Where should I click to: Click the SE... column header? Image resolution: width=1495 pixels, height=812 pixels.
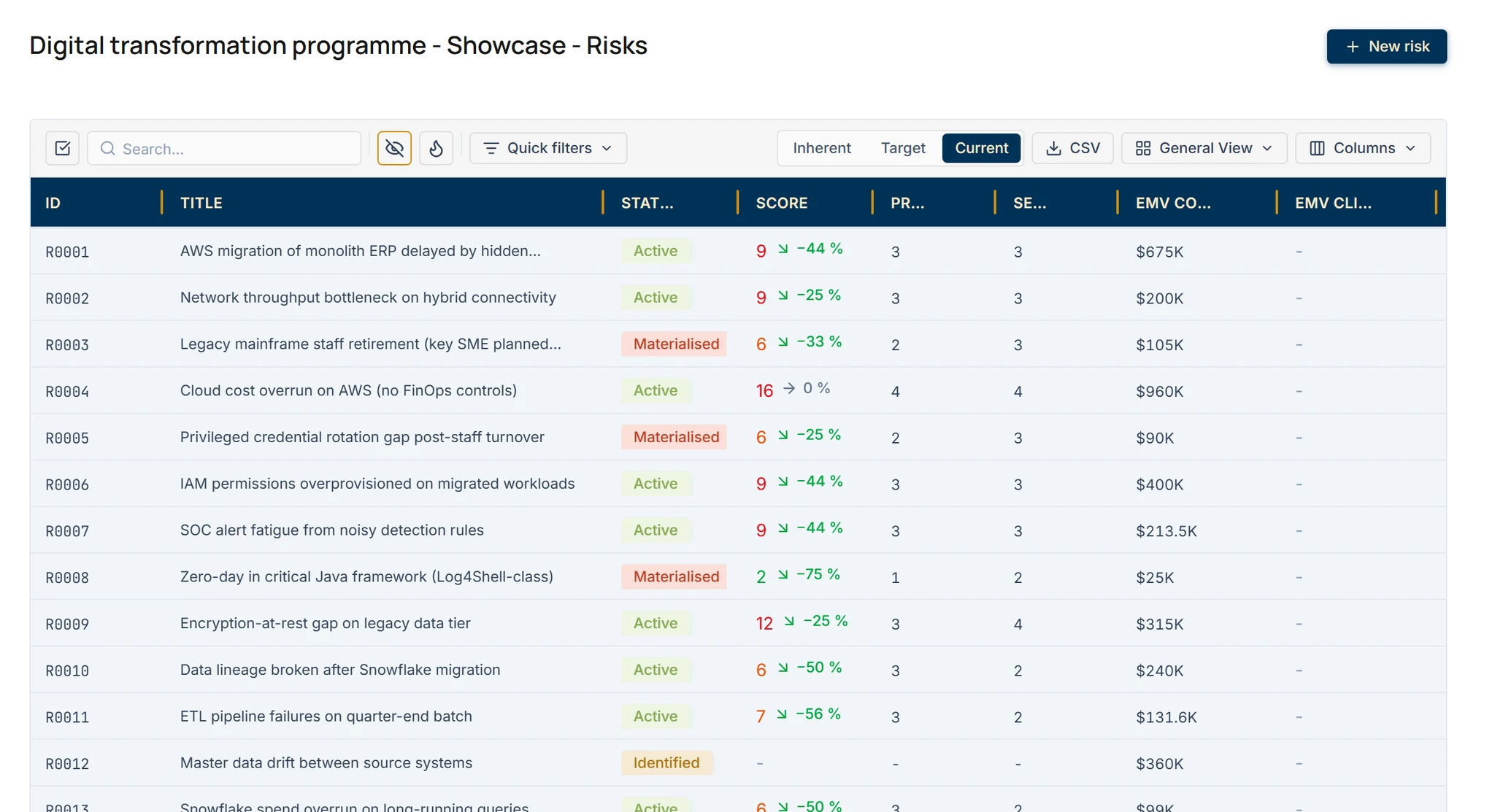[x=1029, y=203]
